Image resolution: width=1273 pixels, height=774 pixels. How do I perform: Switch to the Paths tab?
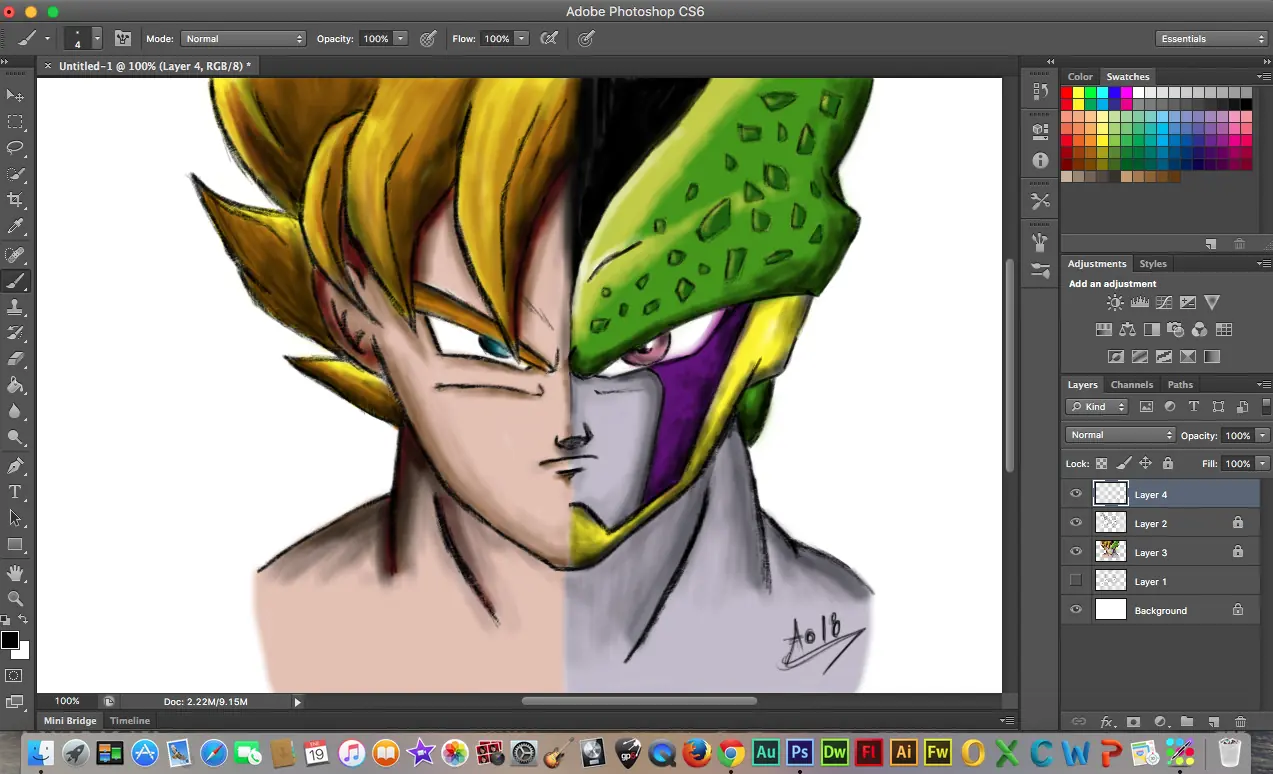1180,384
